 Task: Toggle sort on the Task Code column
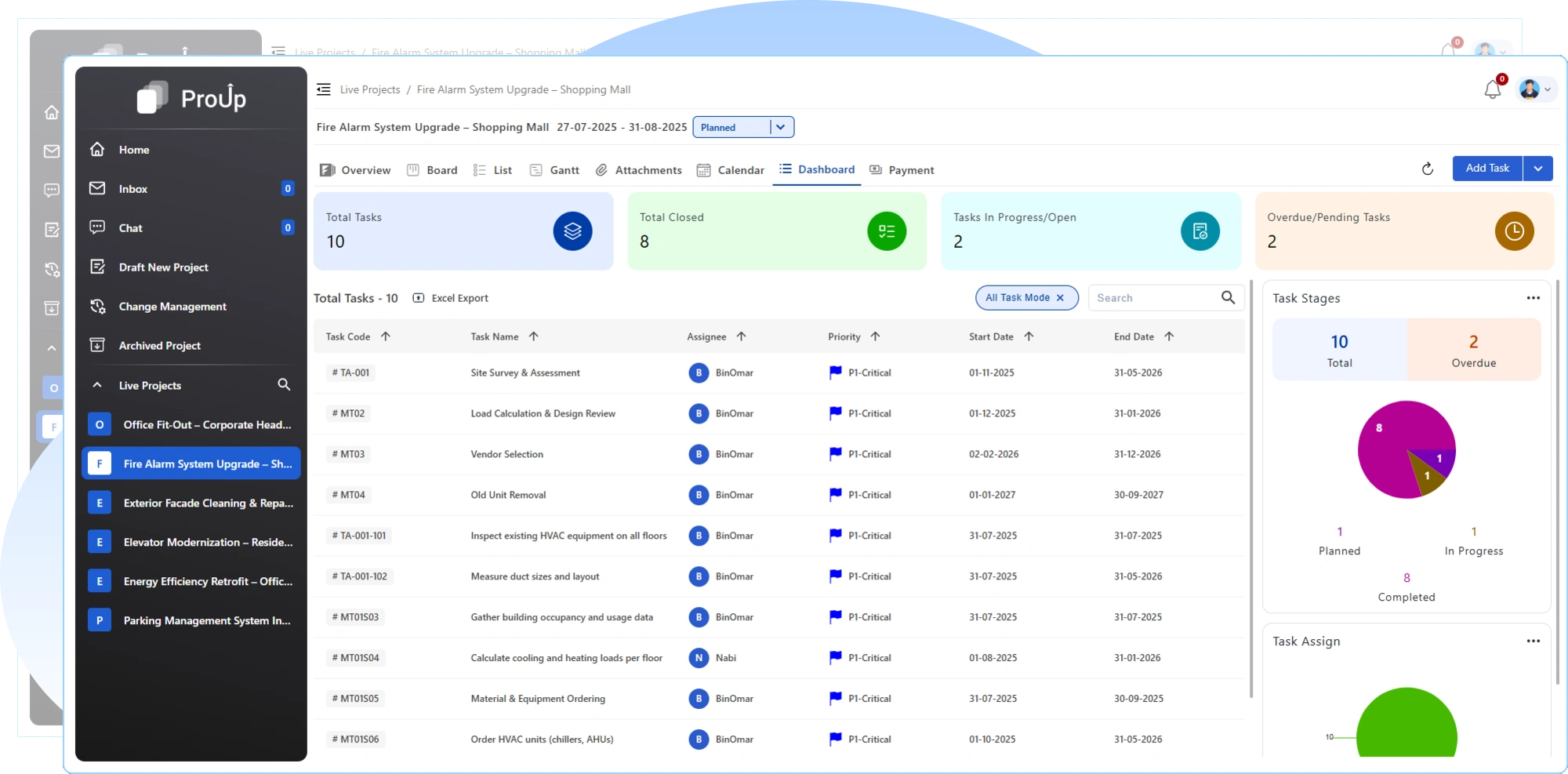coord(385,336)
